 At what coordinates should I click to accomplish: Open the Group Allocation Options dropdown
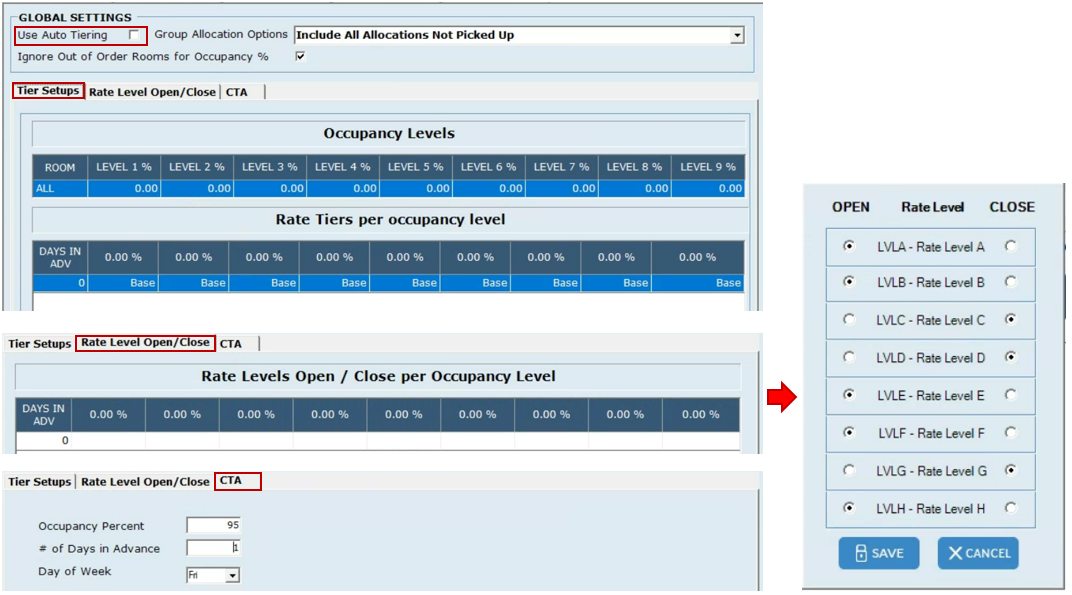point(737,35)
